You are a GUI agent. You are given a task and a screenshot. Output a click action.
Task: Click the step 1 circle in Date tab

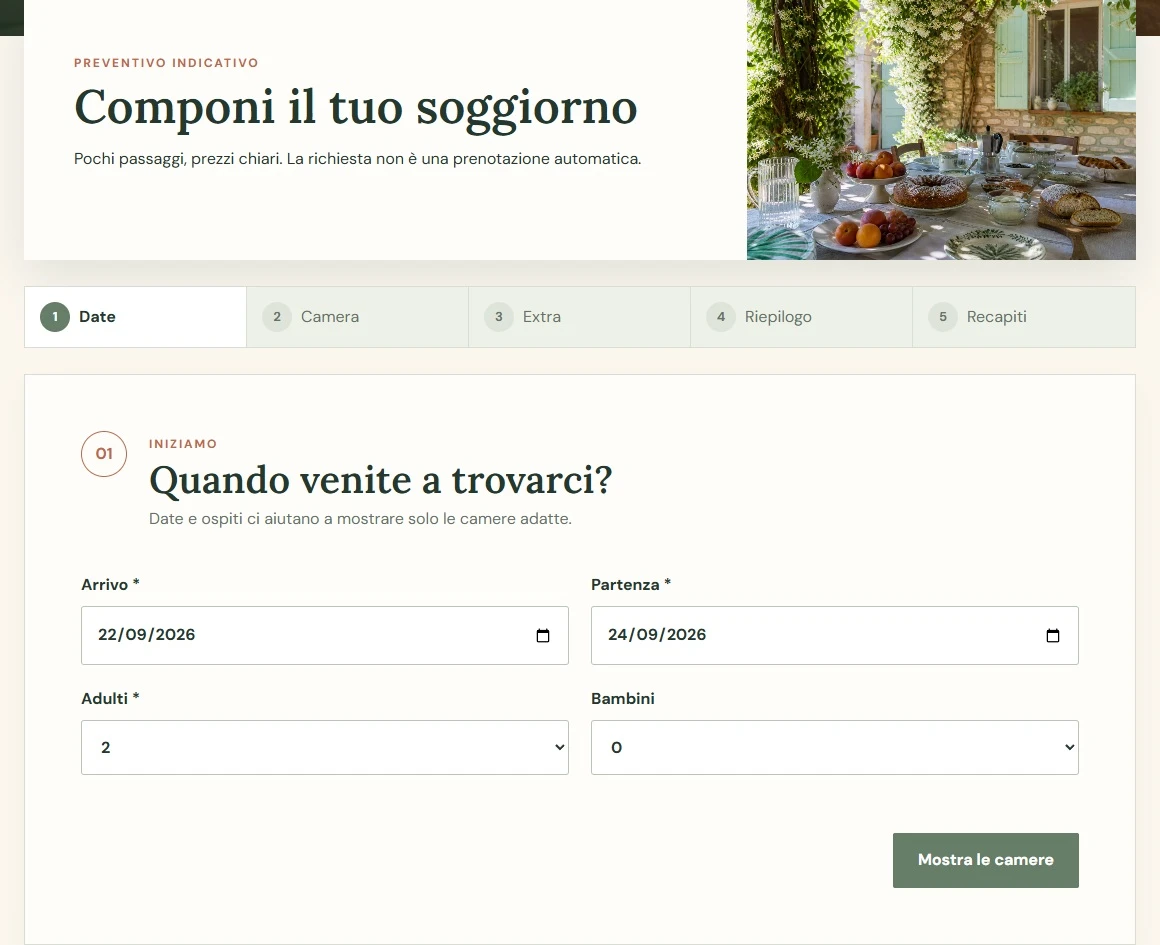coord(55,317)
